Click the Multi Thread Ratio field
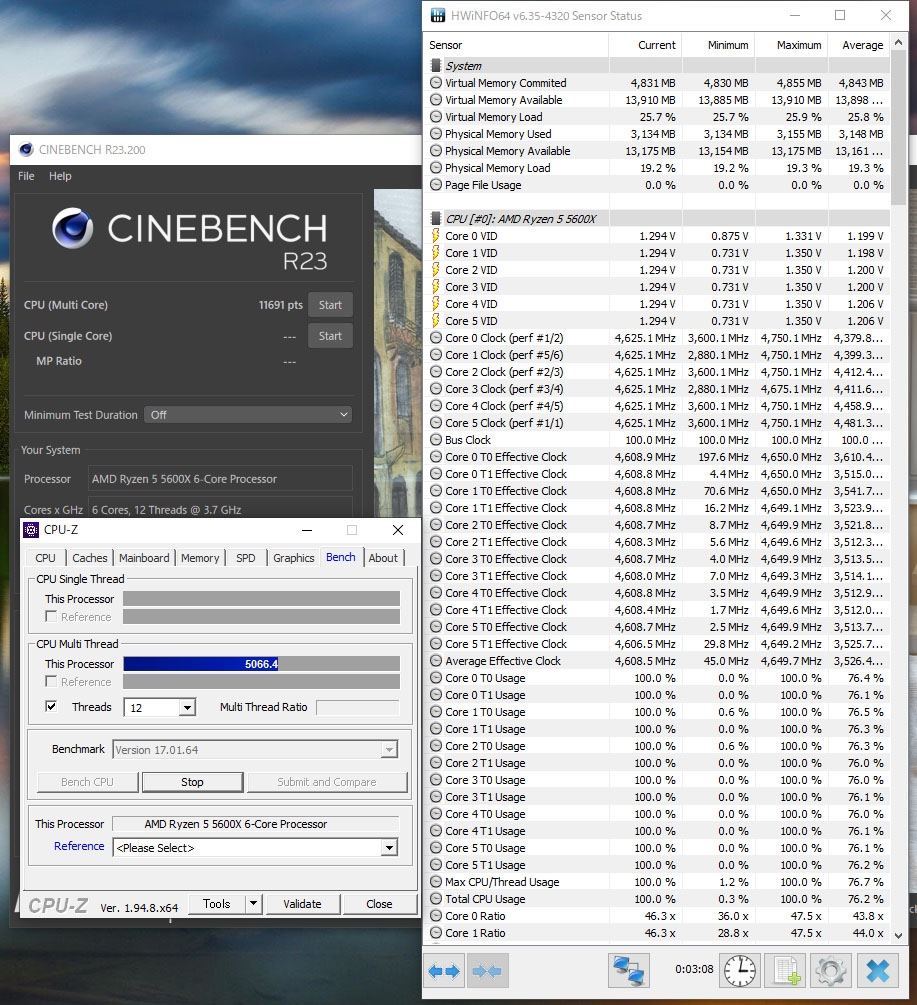Screen dimensions: 917x1005 pyautogui.click(x=358, y=707)
